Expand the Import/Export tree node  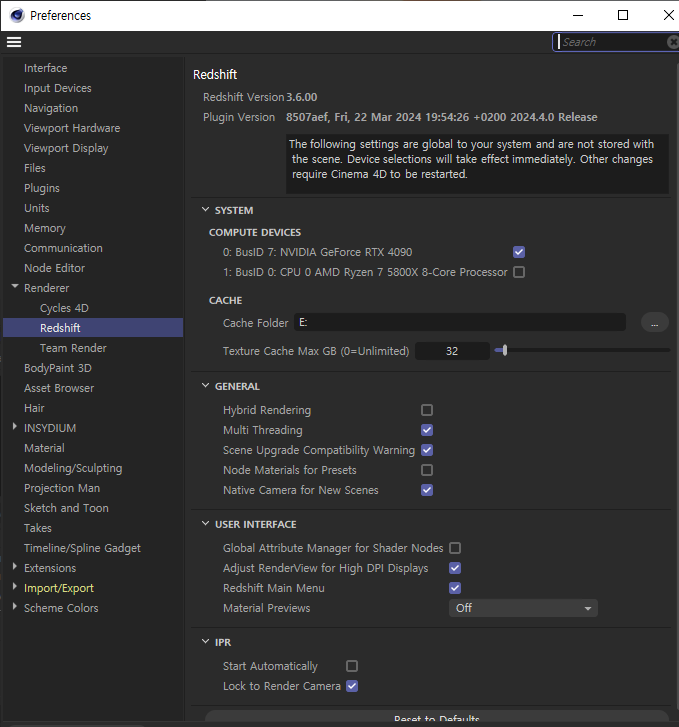[x=15, y=587]
